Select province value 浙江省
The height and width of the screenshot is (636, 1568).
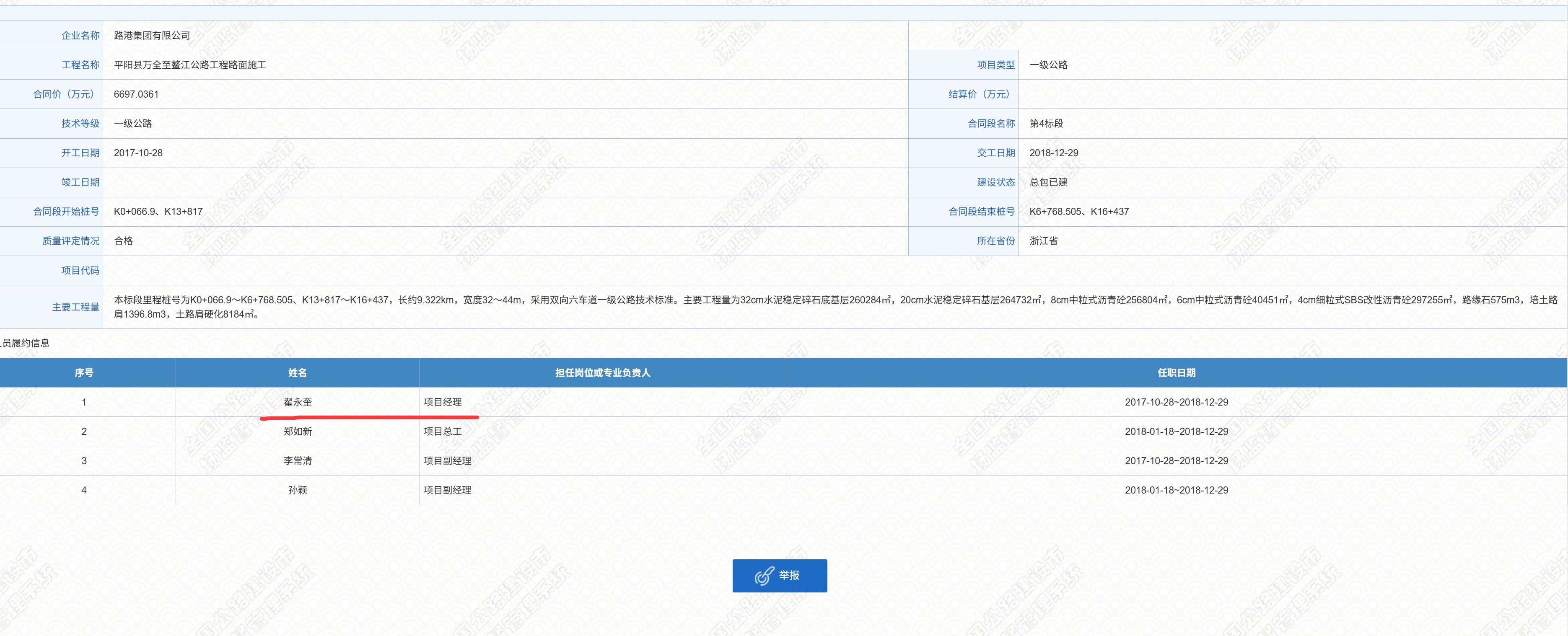[x=1043, y=240]
